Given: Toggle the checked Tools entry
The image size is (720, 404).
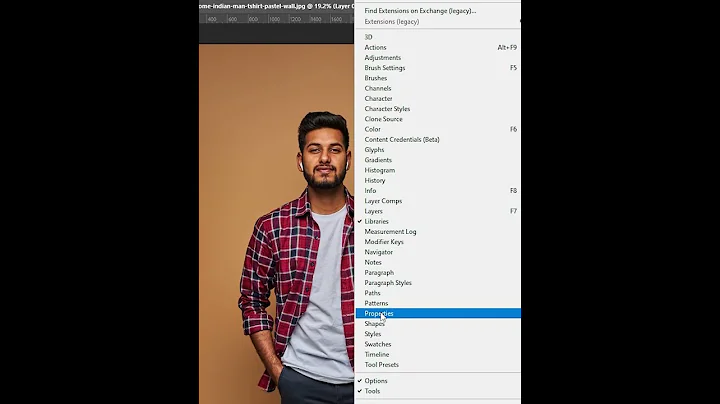Looking at the screenshot, I should point(438,391).
